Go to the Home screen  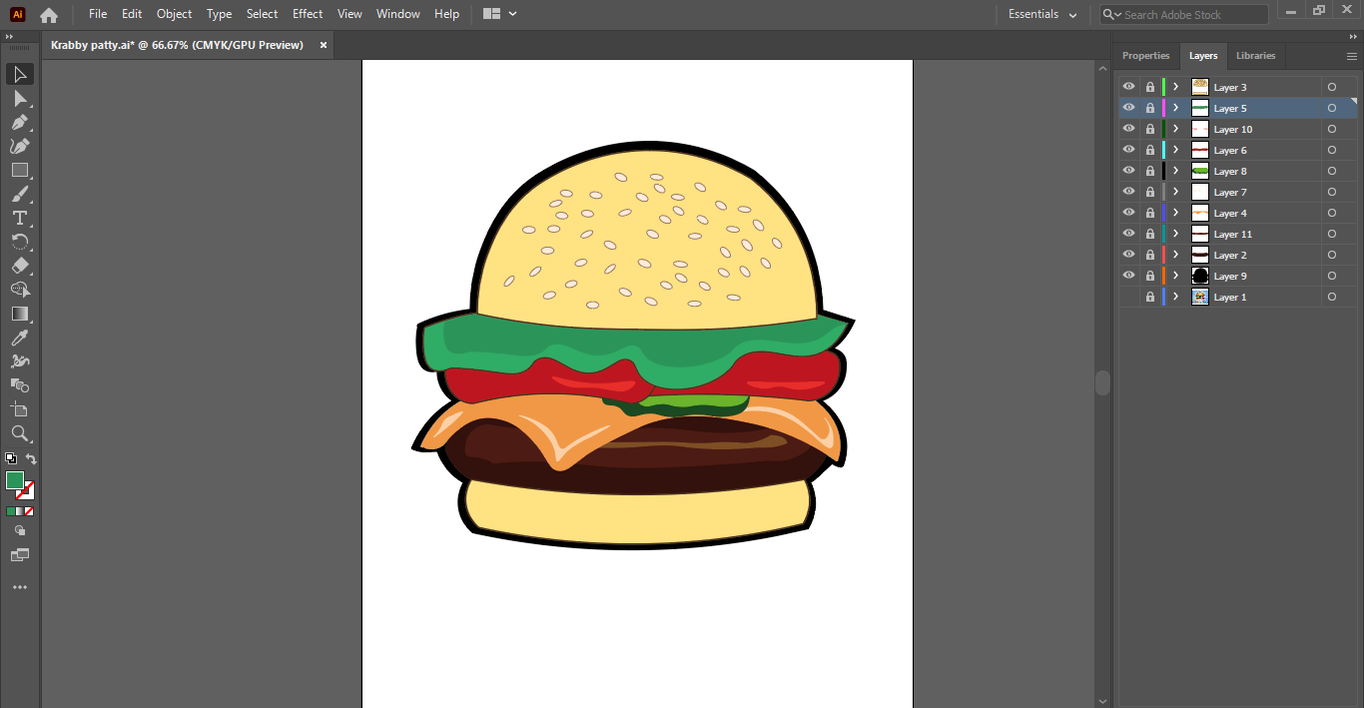(x=48, y=15)
